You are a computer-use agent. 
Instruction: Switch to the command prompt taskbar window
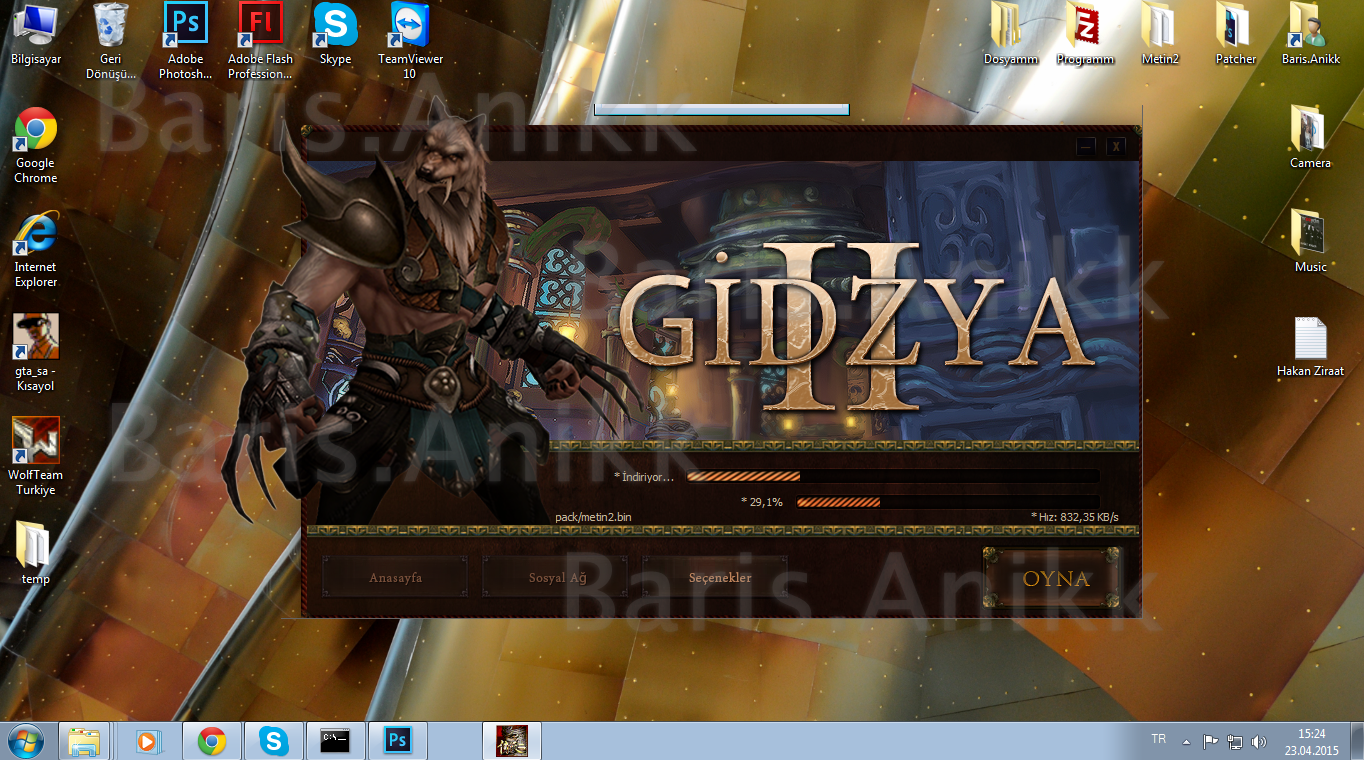click(335, 741)
